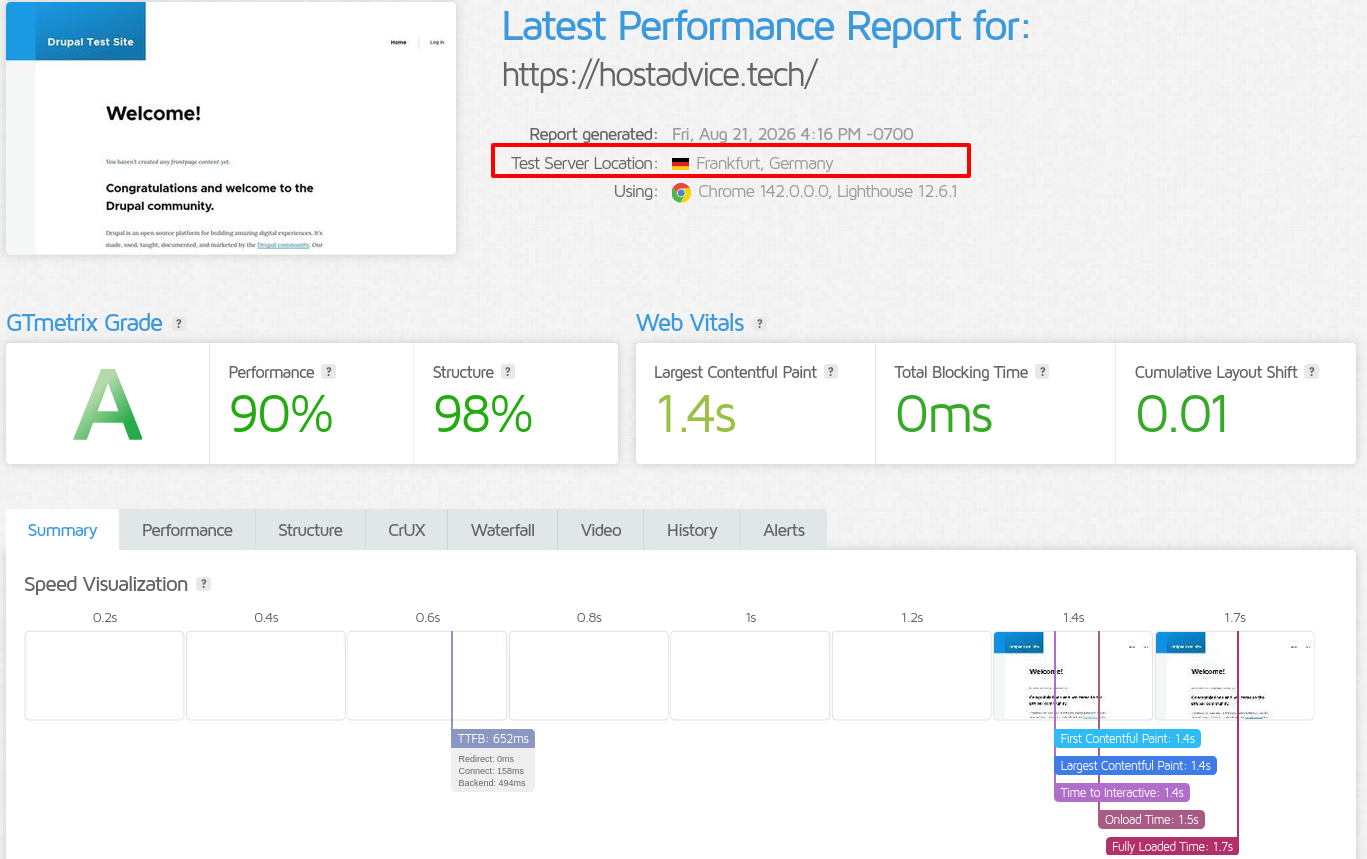Click Fully Loaded Time: 1.7s marker
Image resolution: width=1367 pixels, height=859 pixels.
1173,847
